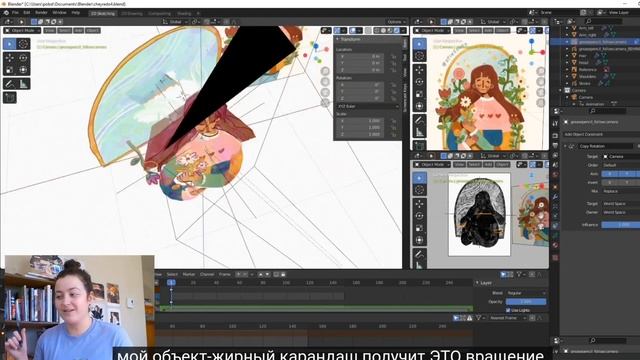The image size is (640, 360).
Task: Activate the Scale tool in main viewport
Action: click(10, 70)
